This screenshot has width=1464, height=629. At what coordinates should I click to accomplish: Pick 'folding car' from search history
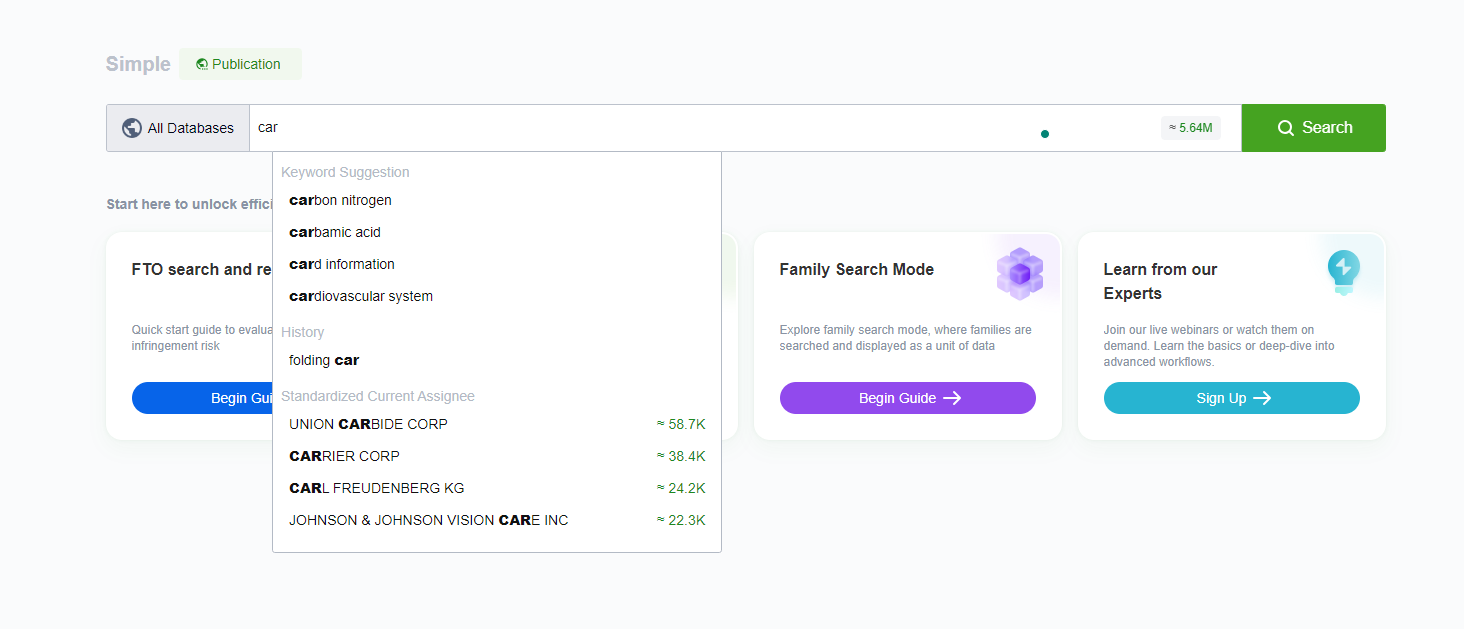(324, 360)
